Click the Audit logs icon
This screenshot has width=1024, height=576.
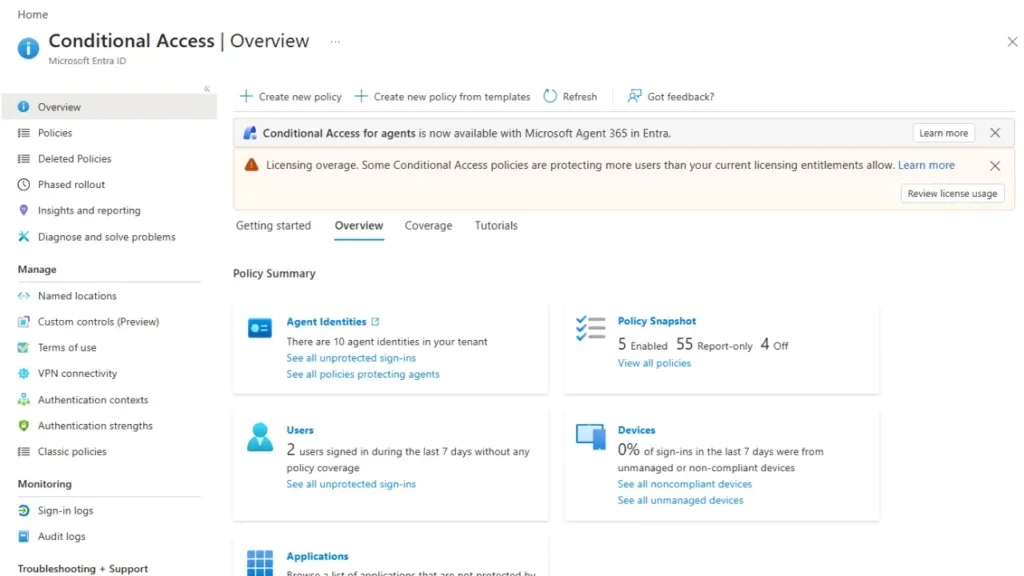(24, 536)
